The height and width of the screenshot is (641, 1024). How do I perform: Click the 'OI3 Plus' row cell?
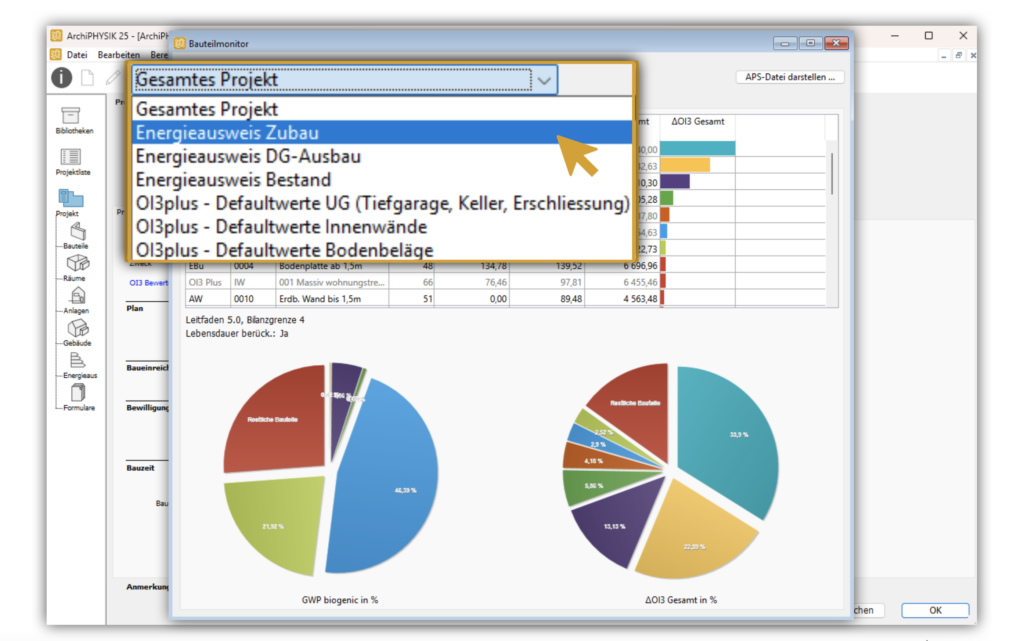click(x=208, y=282)
